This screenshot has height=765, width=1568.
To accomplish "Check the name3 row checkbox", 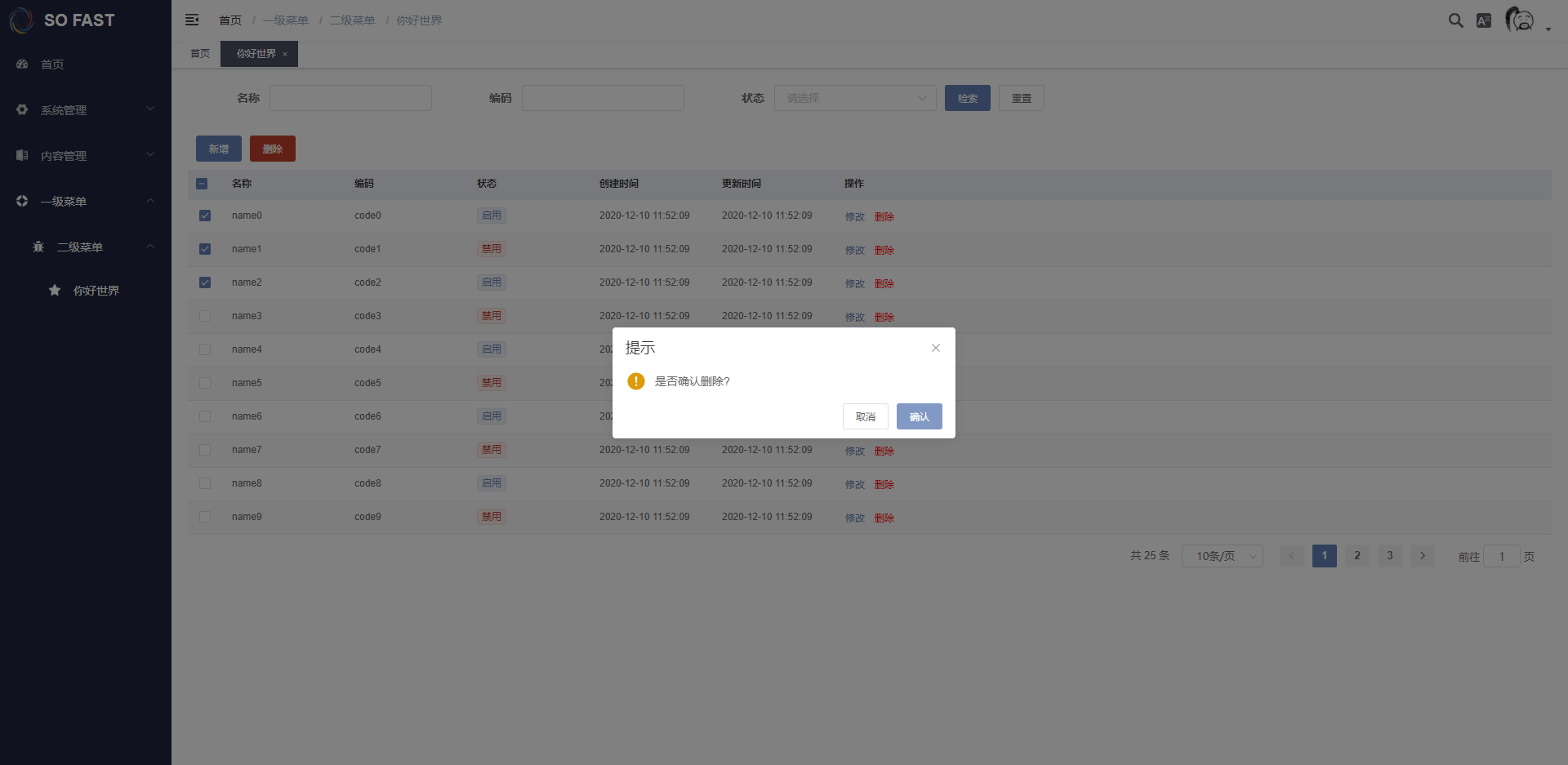I will tap(205, 316).
